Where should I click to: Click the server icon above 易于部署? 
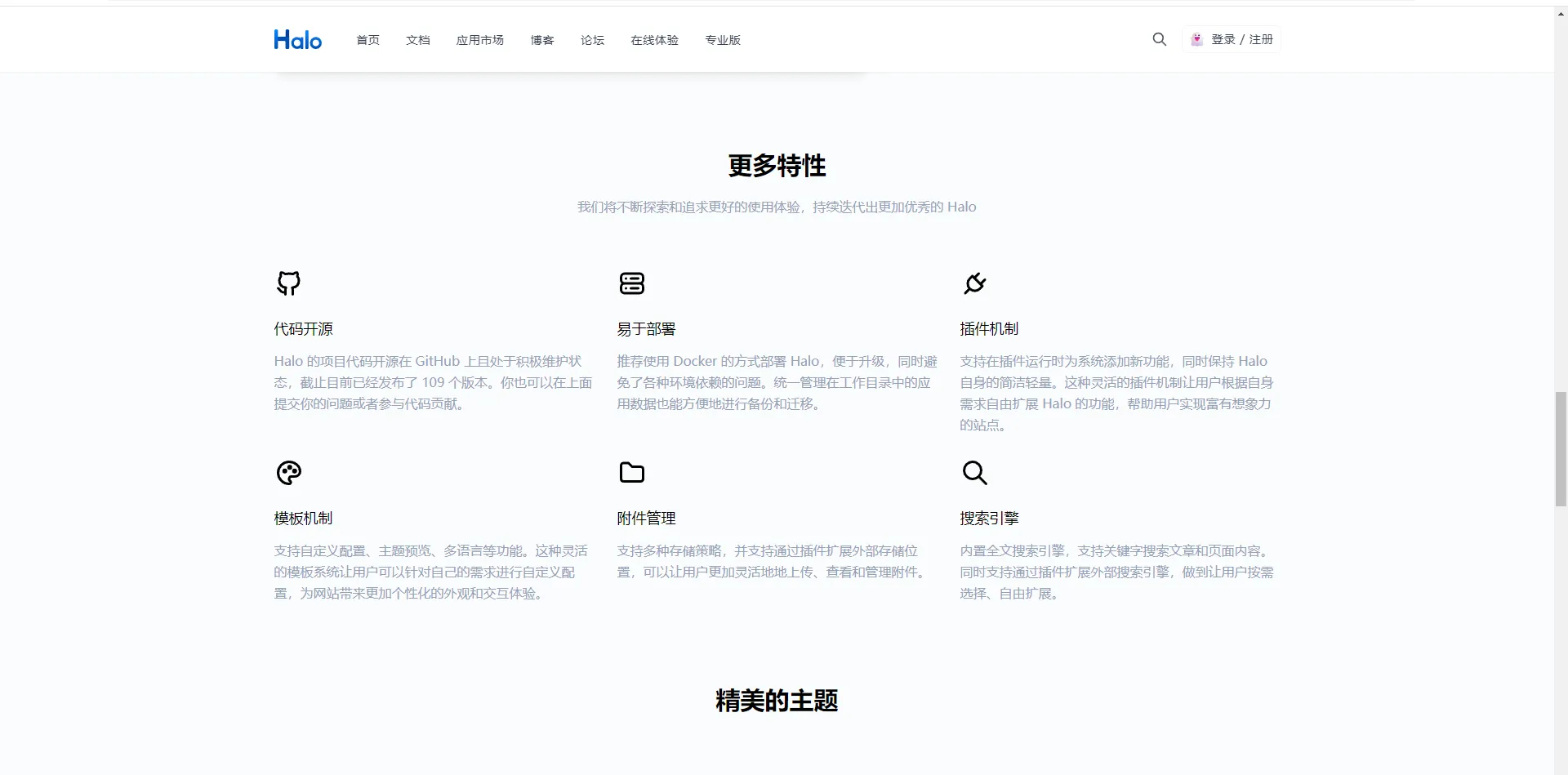pyautogui.click(x=632, y=283)
